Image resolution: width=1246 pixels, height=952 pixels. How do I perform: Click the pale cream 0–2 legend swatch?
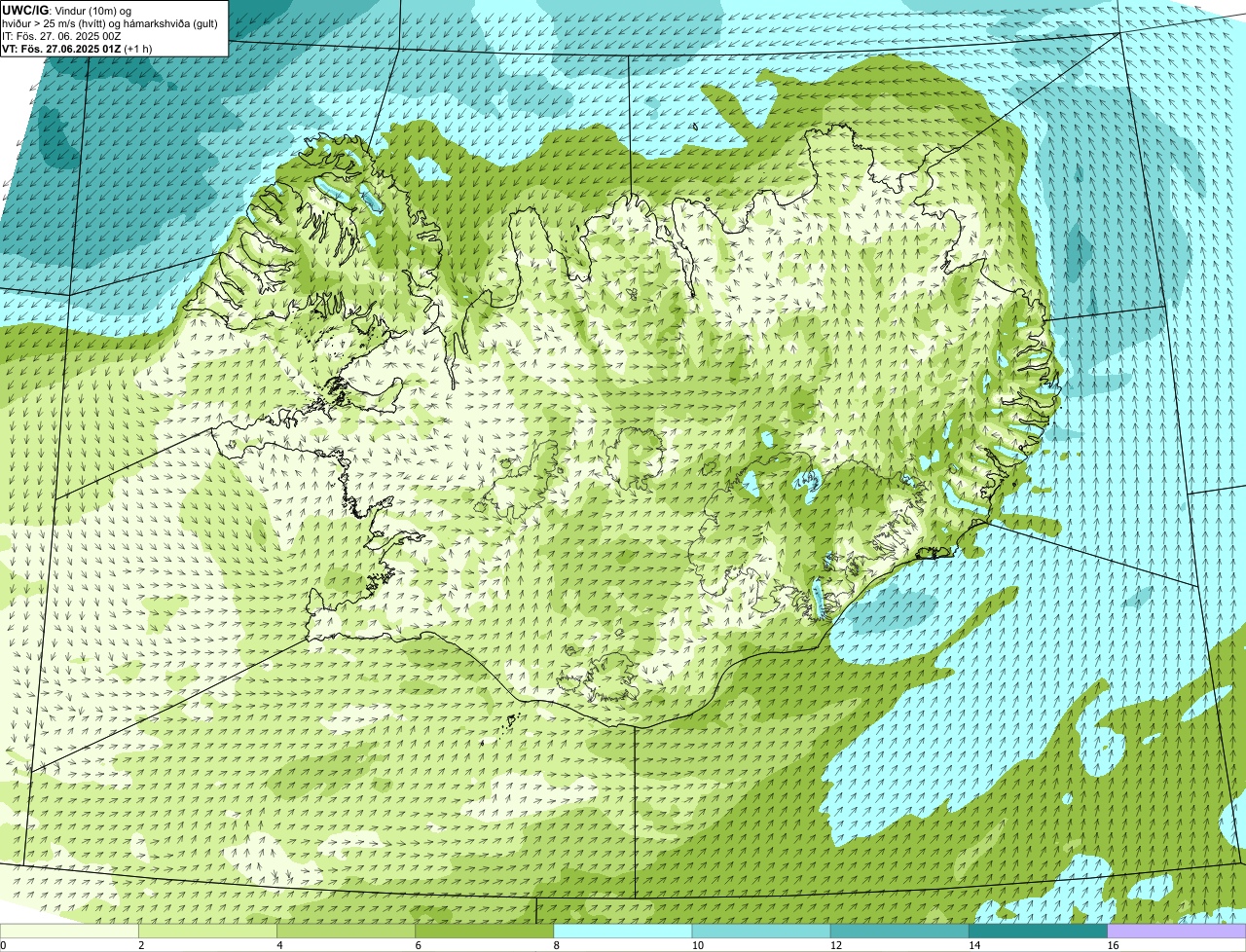coord(69,931)
